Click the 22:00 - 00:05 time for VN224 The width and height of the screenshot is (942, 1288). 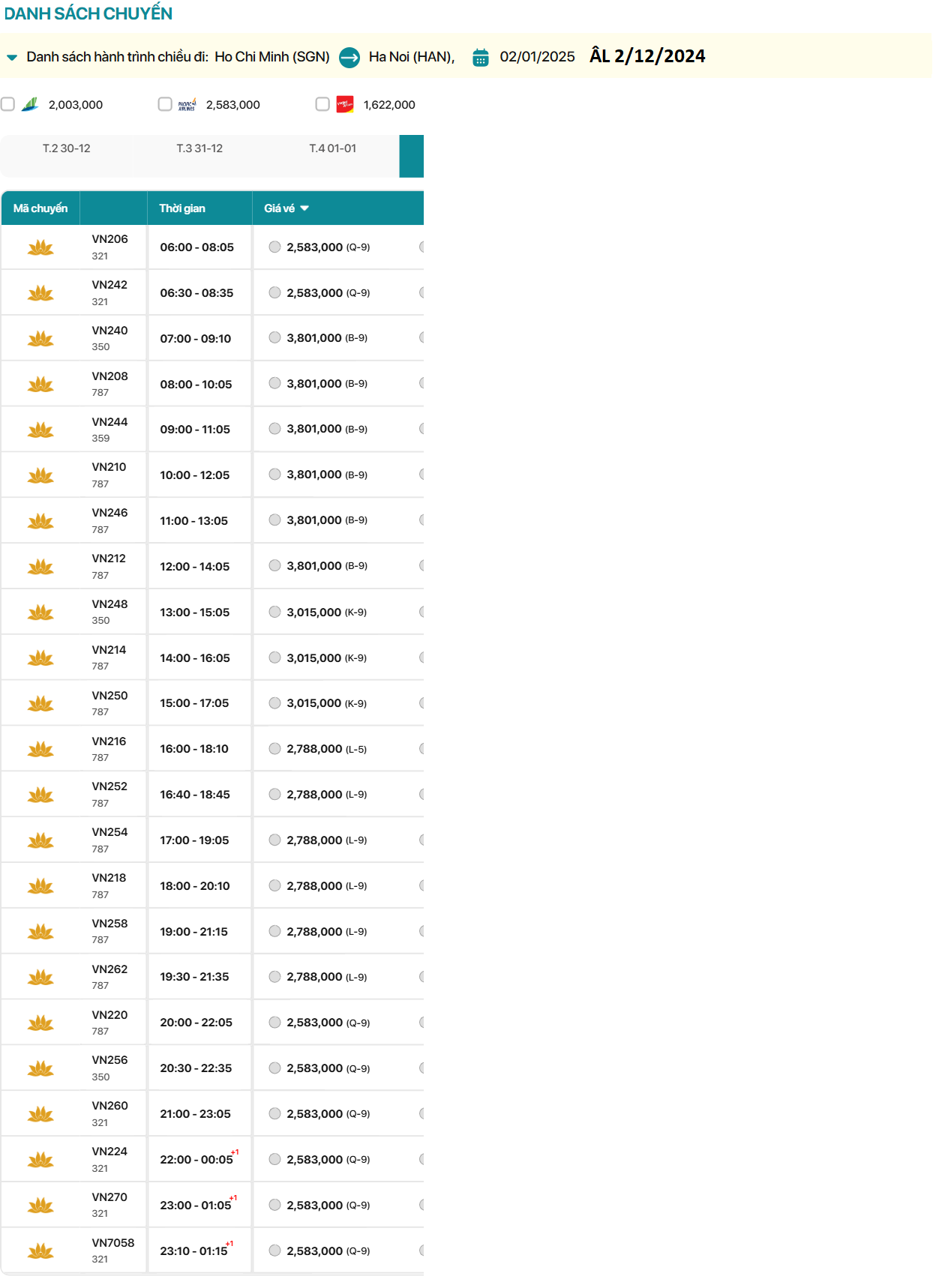point(196,1159)
